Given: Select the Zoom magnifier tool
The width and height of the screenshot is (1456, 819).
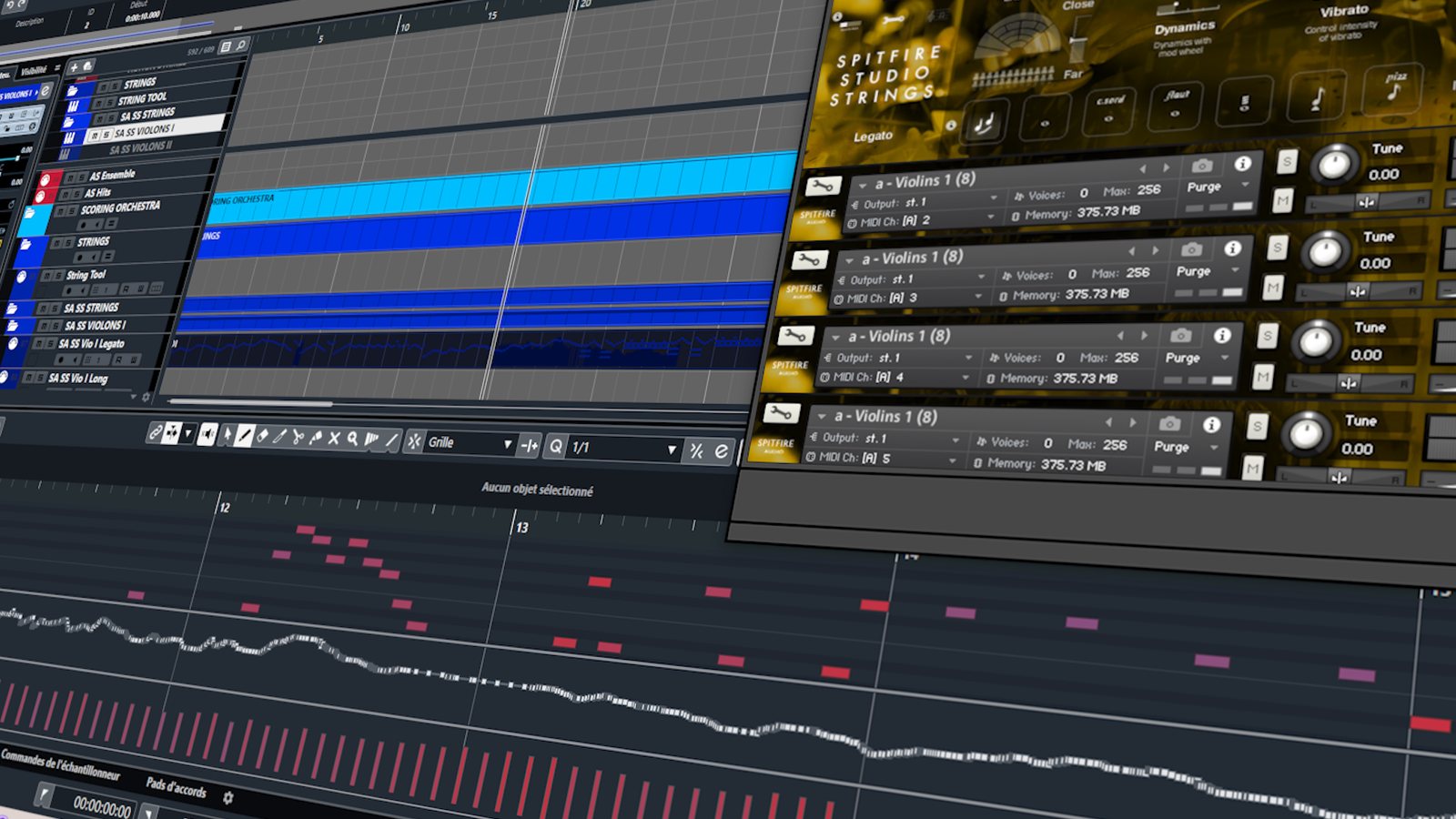Looking at the screenshot, I should pyautogui.click(x=352, y=439).
